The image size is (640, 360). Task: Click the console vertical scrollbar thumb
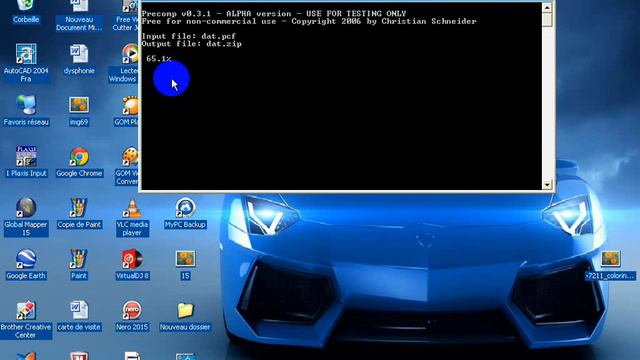(547, 19)
